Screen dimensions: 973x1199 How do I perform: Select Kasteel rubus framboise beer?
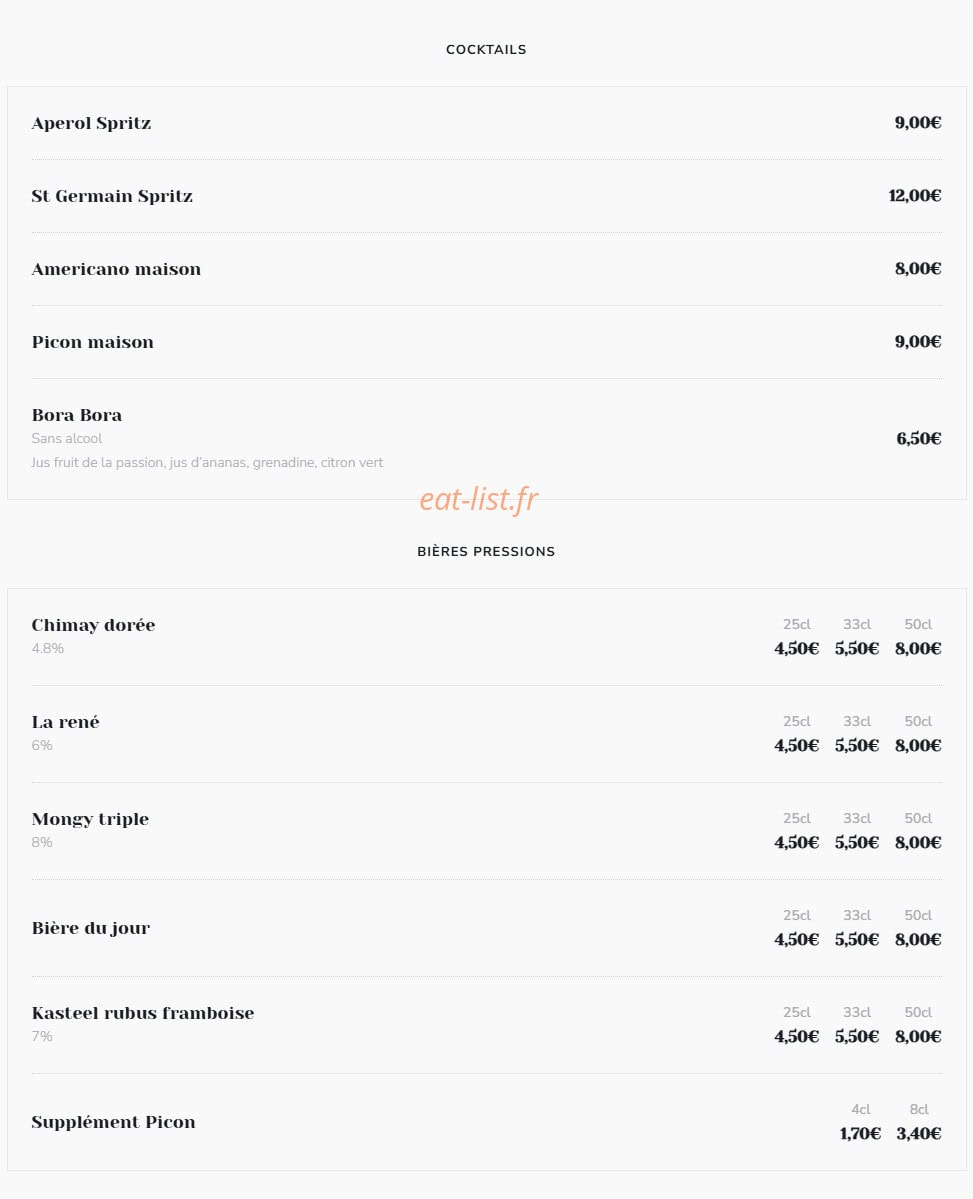(x=143, y=1013)
